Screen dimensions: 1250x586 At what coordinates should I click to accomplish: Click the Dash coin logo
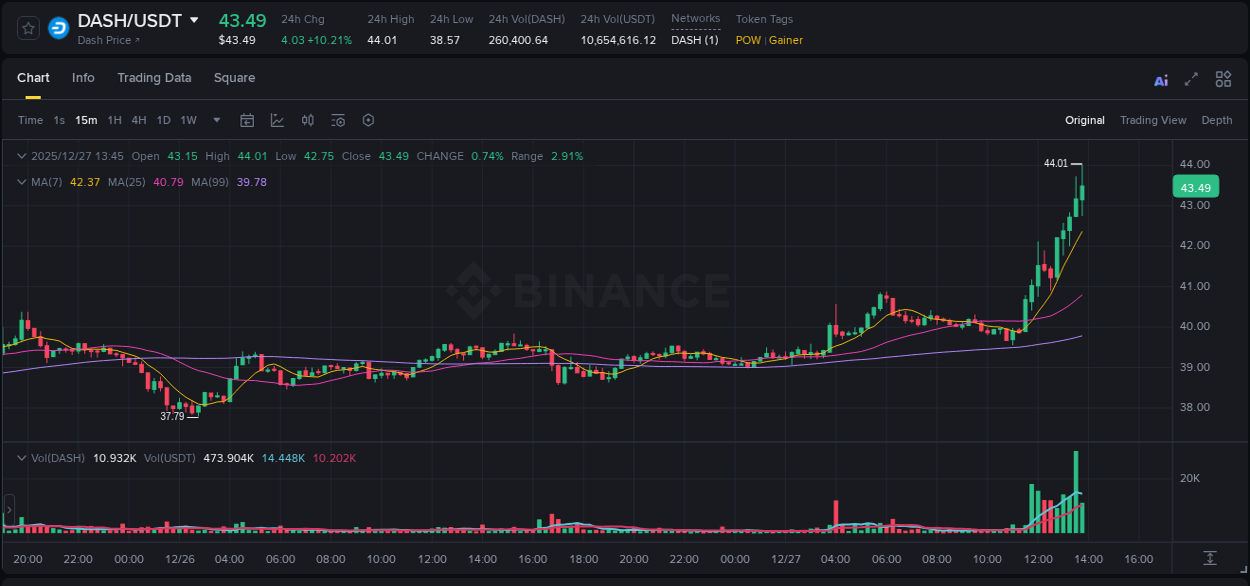tap(58, 28)
